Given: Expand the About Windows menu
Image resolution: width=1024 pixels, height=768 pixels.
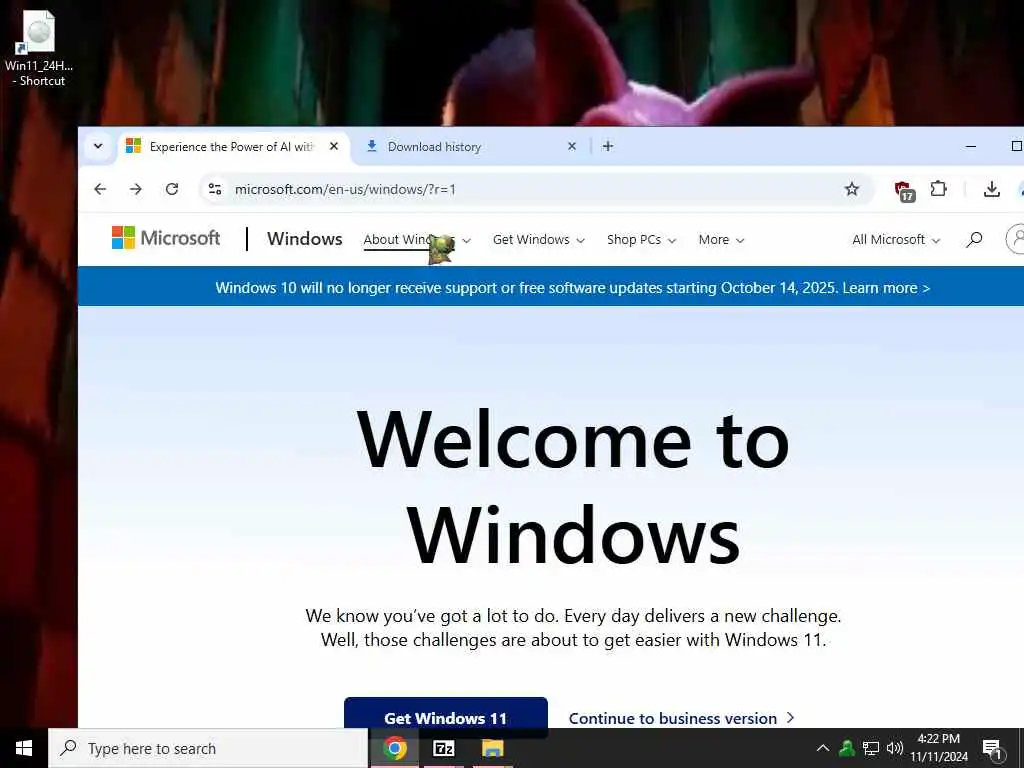Looking at the screenshot, I should coord(417,240).
